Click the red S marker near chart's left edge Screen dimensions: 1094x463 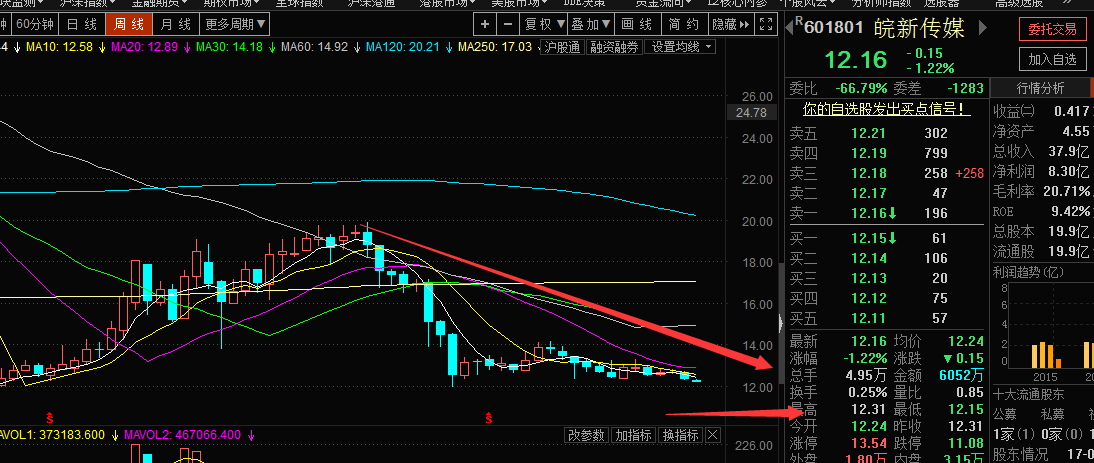click(x=50, y=418)
